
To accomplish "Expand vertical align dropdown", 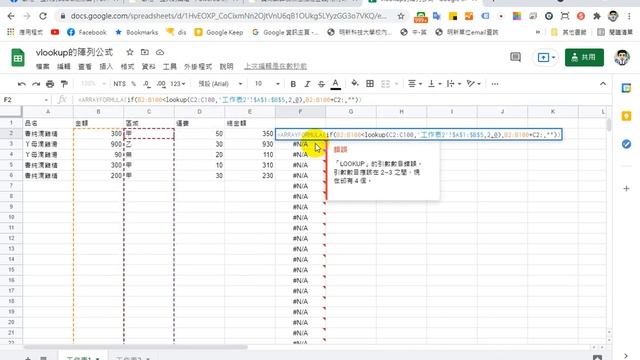I will click(434, 84).
